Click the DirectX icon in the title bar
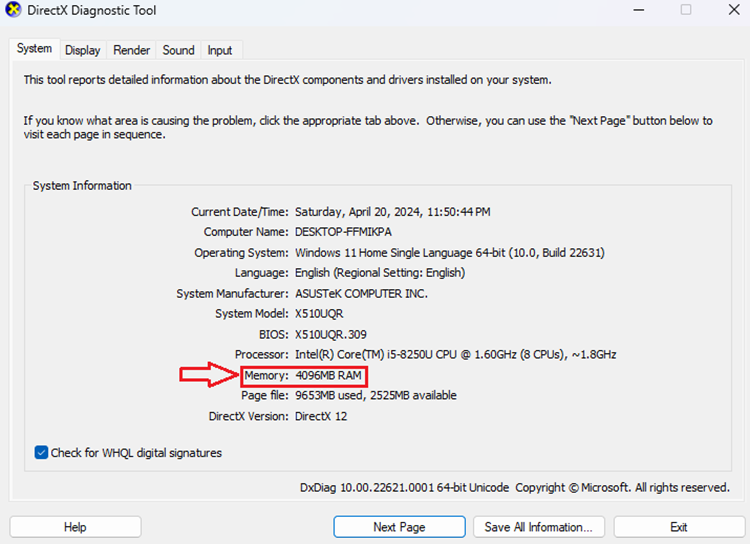Image resolution: width=750 pixels, height=544 pixels. (x=12, y=11)
